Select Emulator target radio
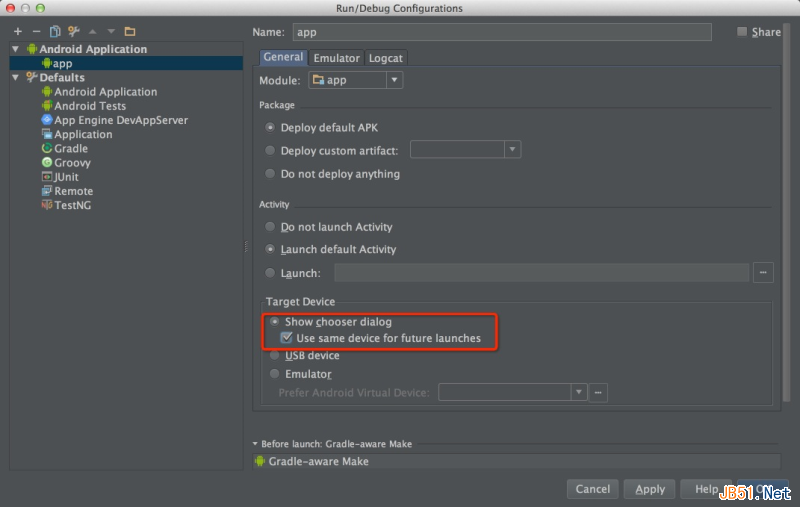 point(274,374)
